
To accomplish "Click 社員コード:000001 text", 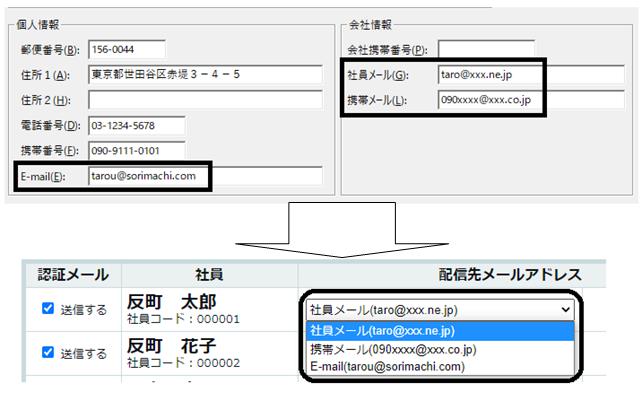I will [183, 319].
